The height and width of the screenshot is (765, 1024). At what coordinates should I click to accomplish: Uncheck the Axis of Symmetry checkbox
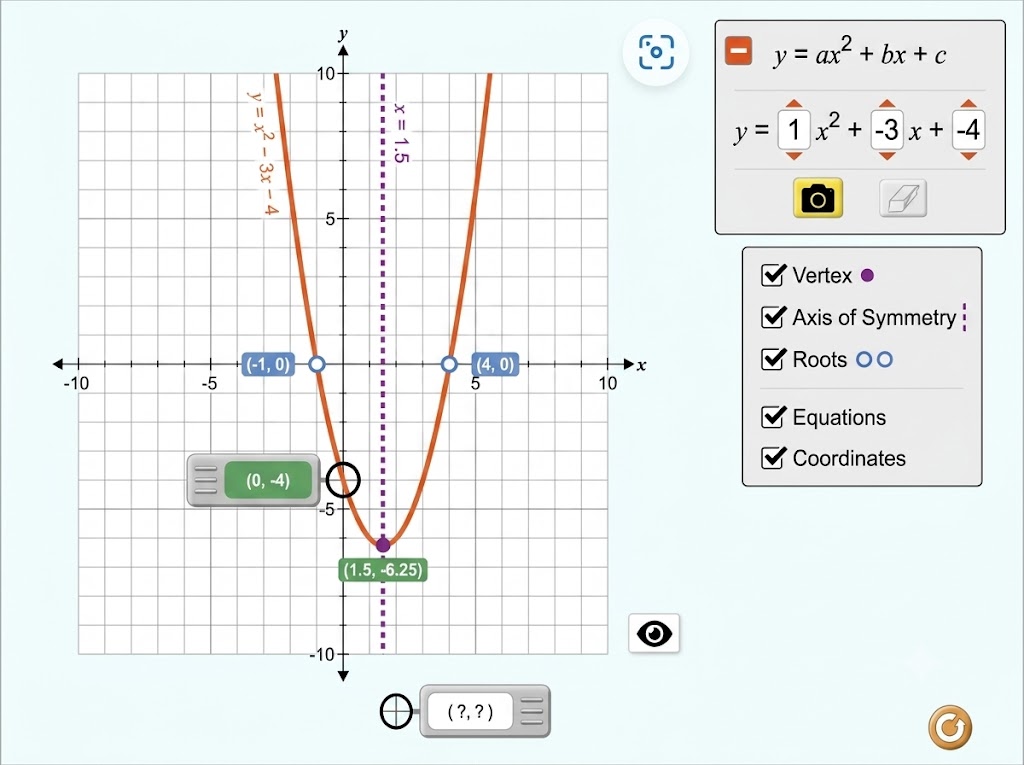[x=773, y=317]
